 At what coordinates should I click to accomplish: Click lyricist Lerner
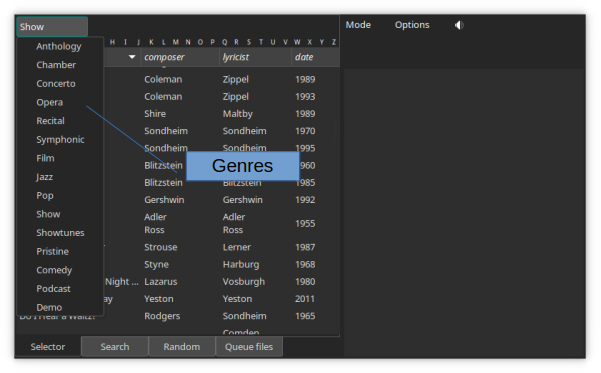[x=236, y=247]
